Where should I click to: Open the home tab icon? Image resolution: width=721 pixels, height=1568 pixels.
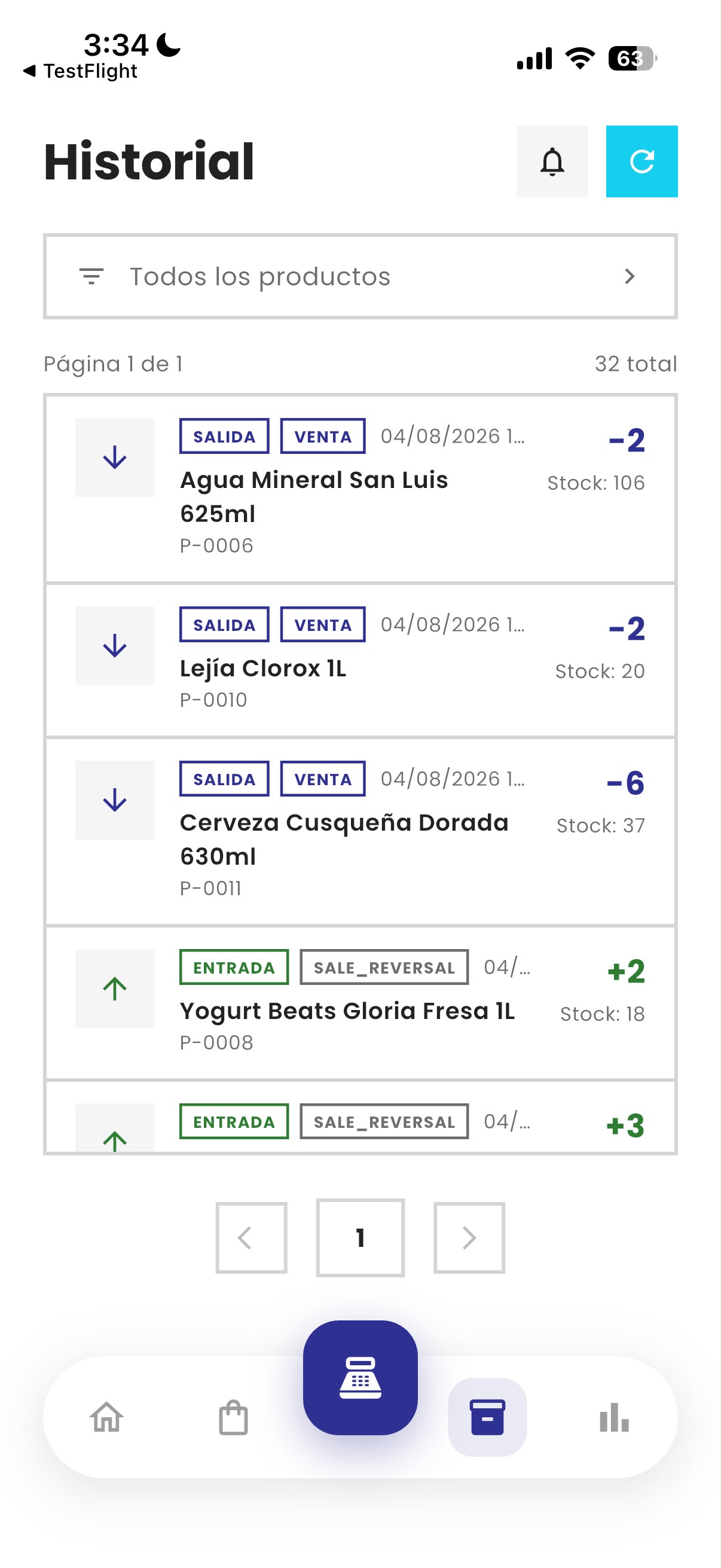(107, 1417)
